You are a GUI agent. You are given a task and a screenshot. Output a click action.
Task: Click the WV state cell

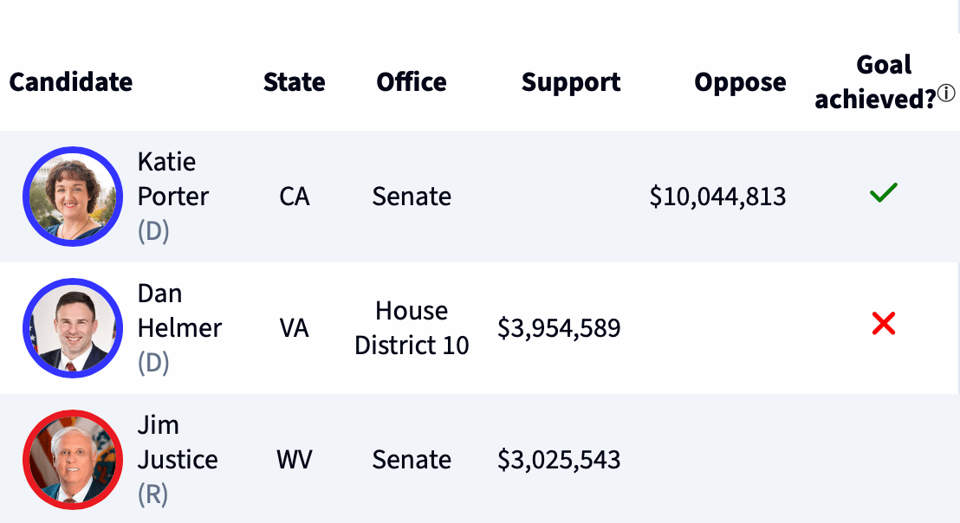(294, 460)
